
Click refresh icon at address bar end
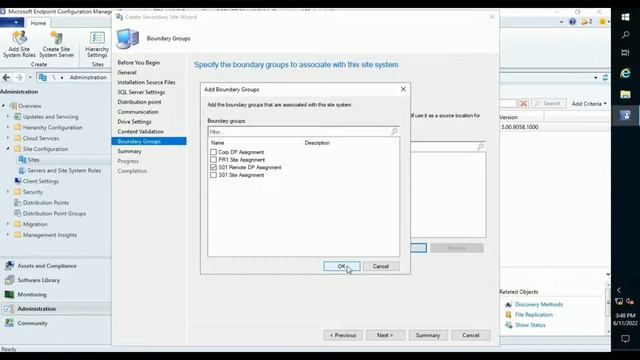(605, 77)
